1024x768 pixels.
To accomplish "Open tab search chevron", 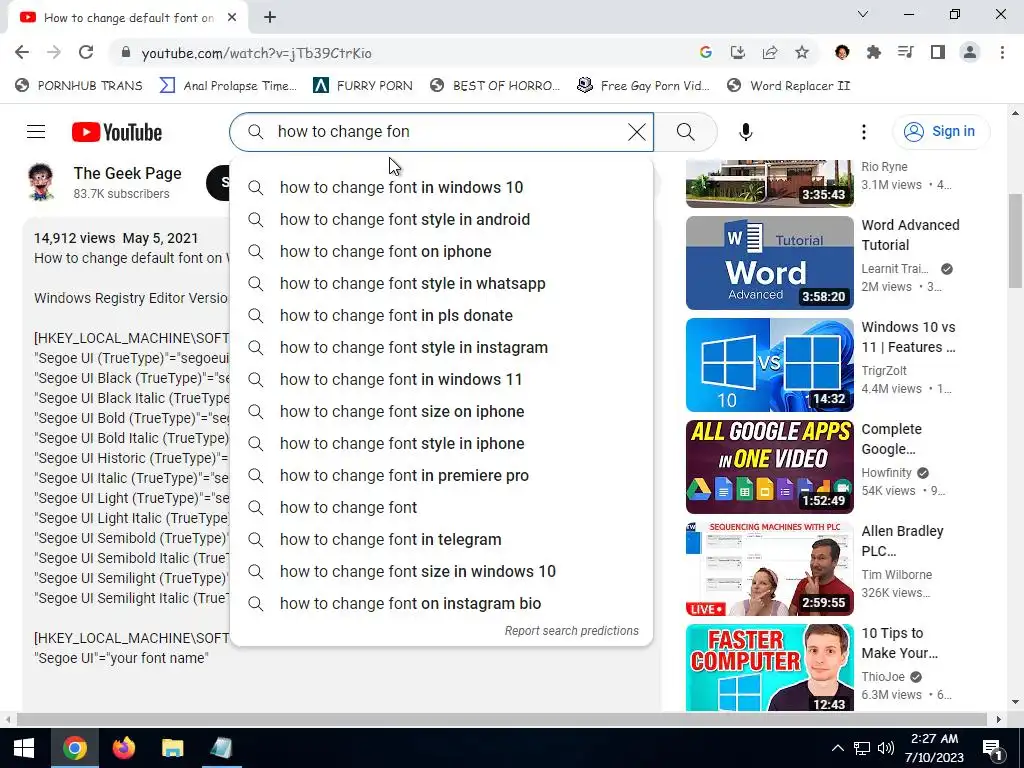I will (x=863, y=14).
